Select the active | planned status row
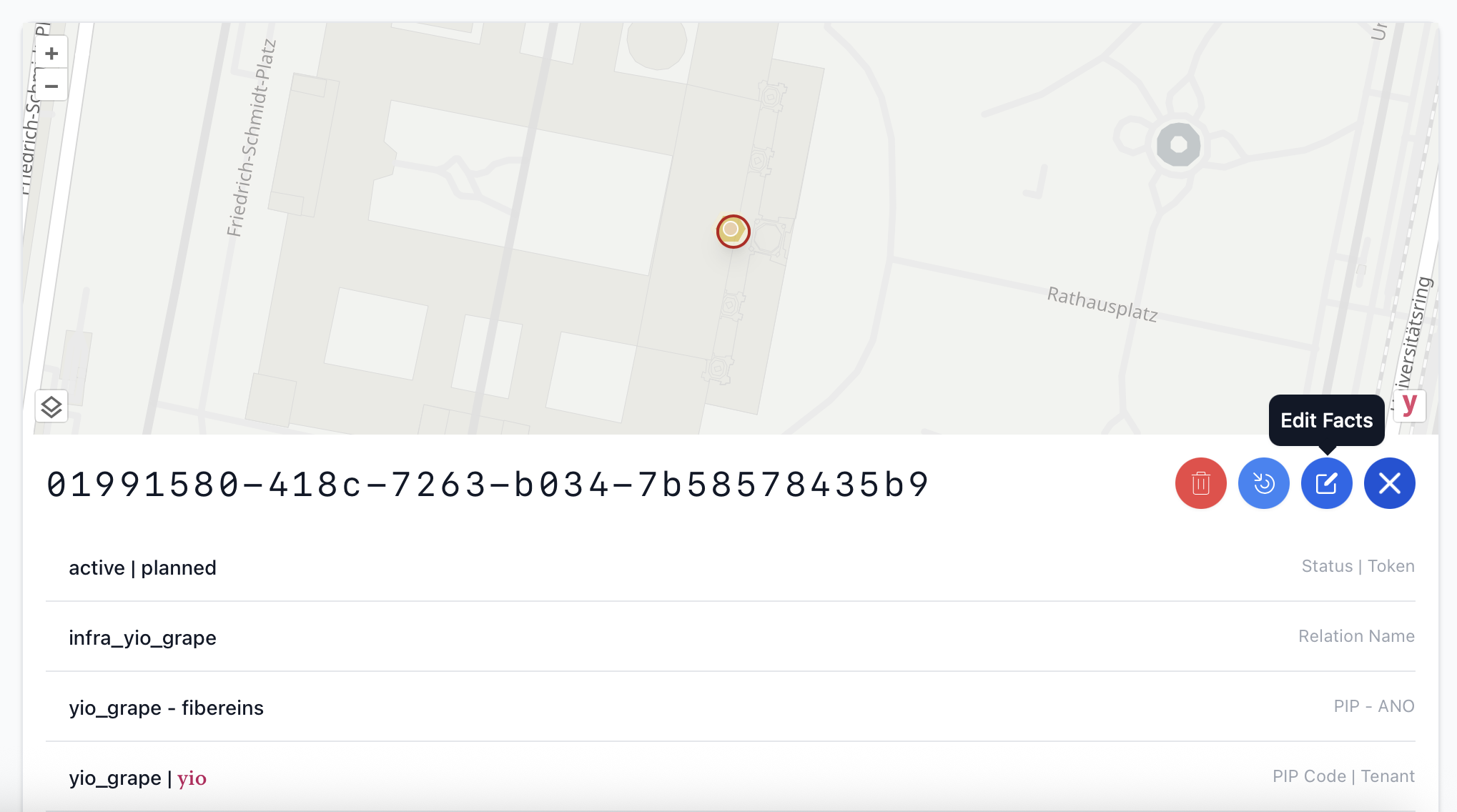 point(142,568)
